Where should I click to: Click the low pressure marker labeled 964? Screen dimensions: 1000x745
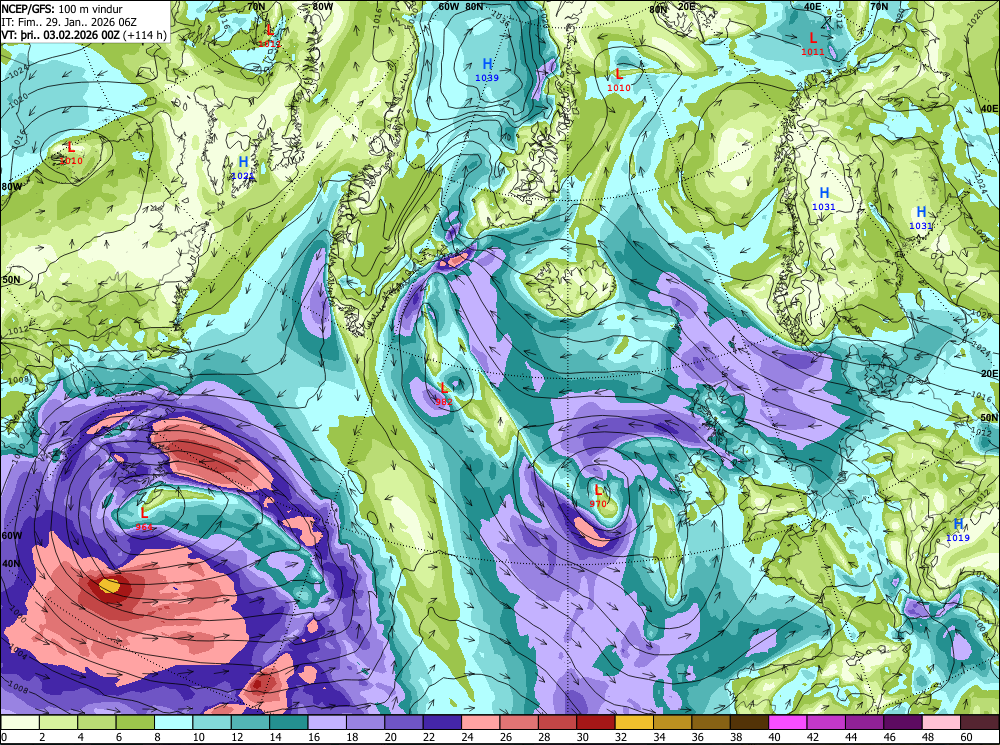[x=144, y=518]
